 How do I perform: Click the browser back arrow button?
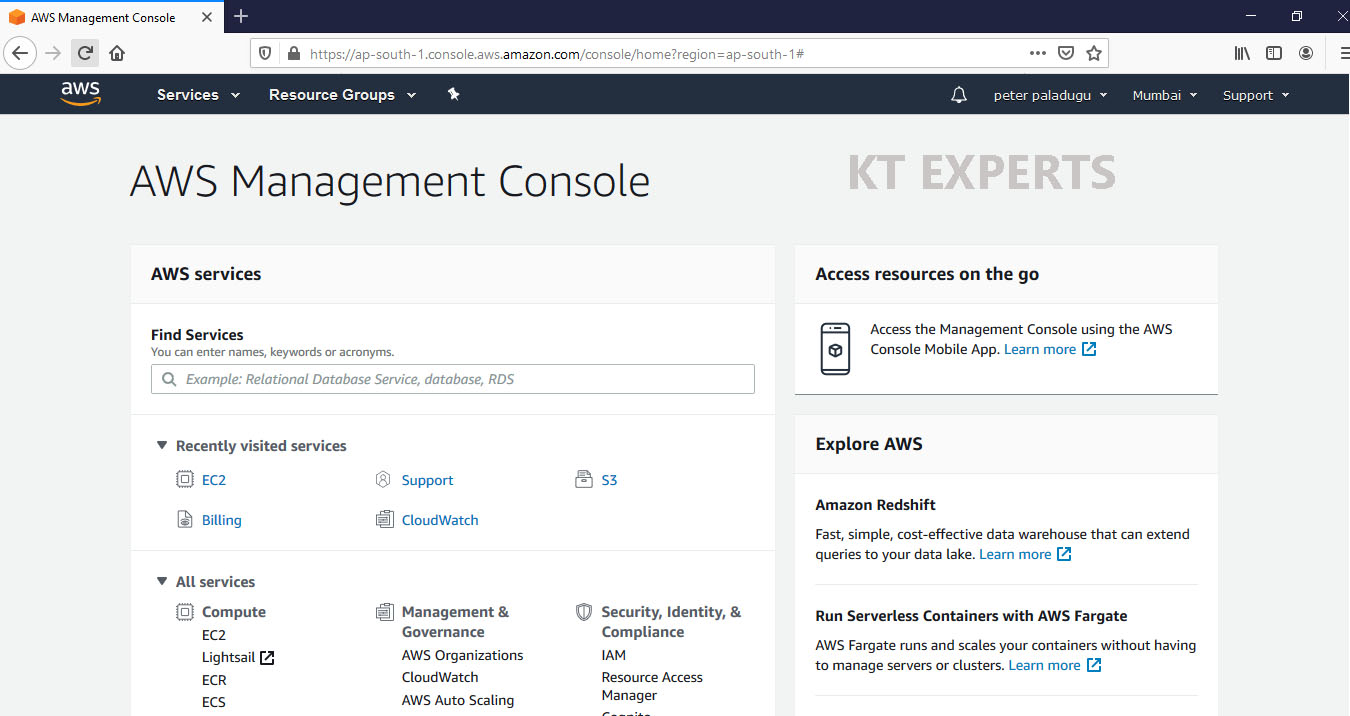pos(20,53)
